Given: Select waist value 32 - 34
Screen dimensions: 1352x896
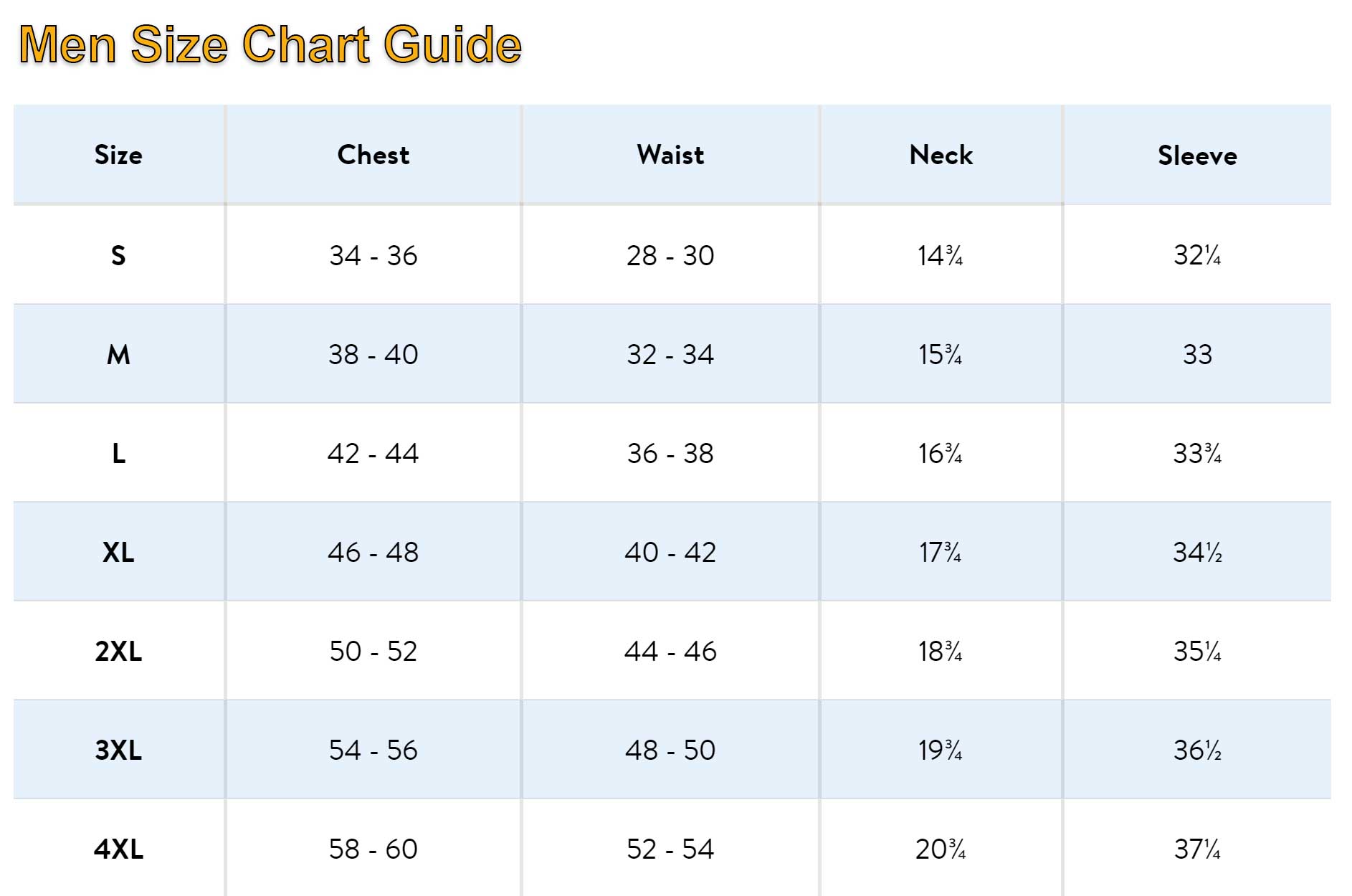Looking at the screenshot, I should [670, 354].
